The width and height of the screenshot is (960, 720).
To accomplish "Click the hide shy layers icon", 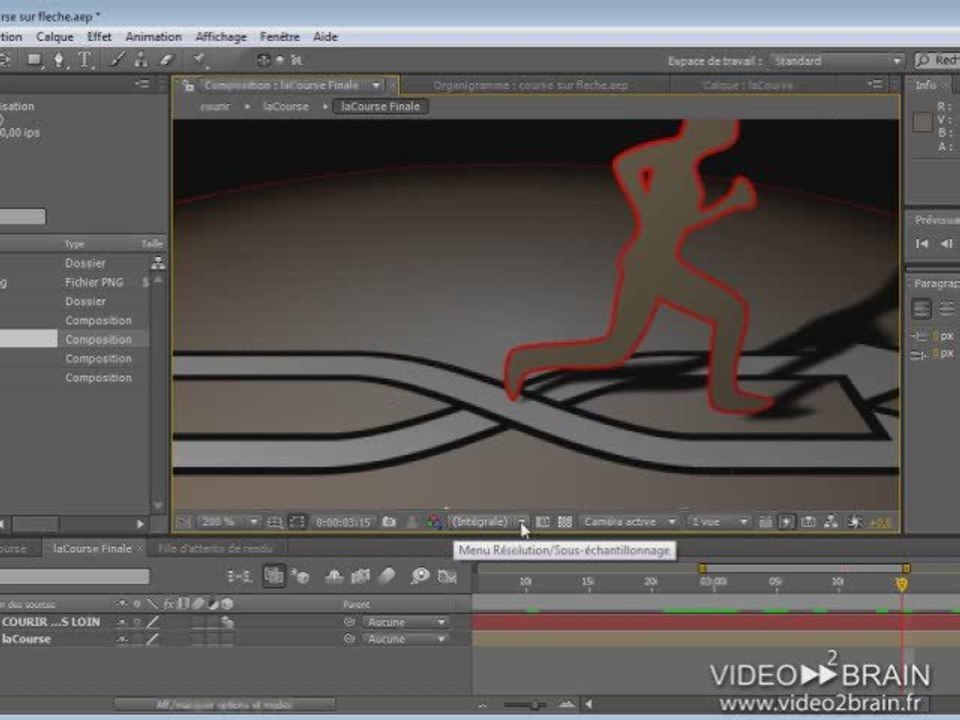I will point(334,576).
